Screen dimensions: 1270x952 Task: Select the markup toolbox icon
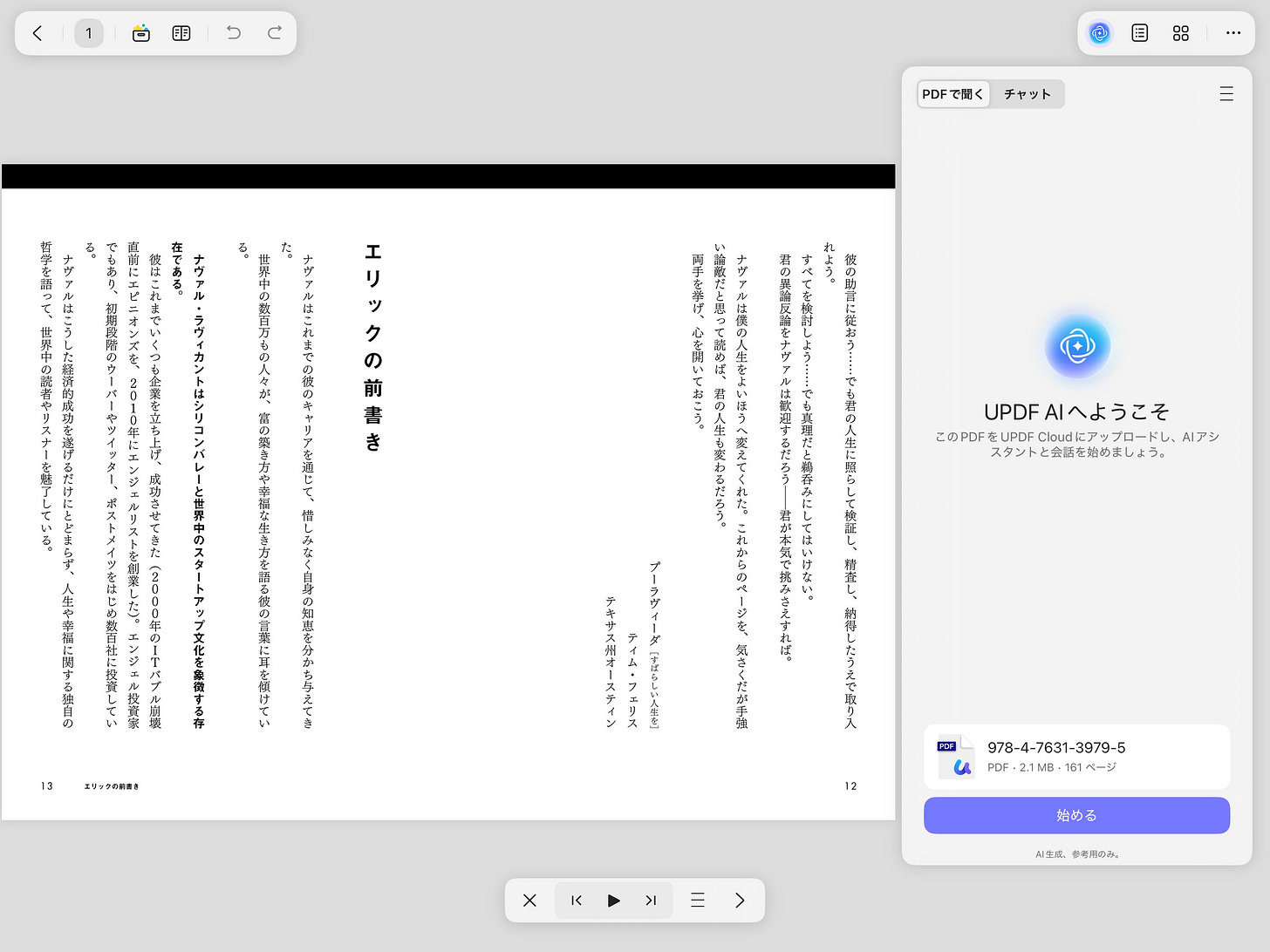tap(140, 33)
